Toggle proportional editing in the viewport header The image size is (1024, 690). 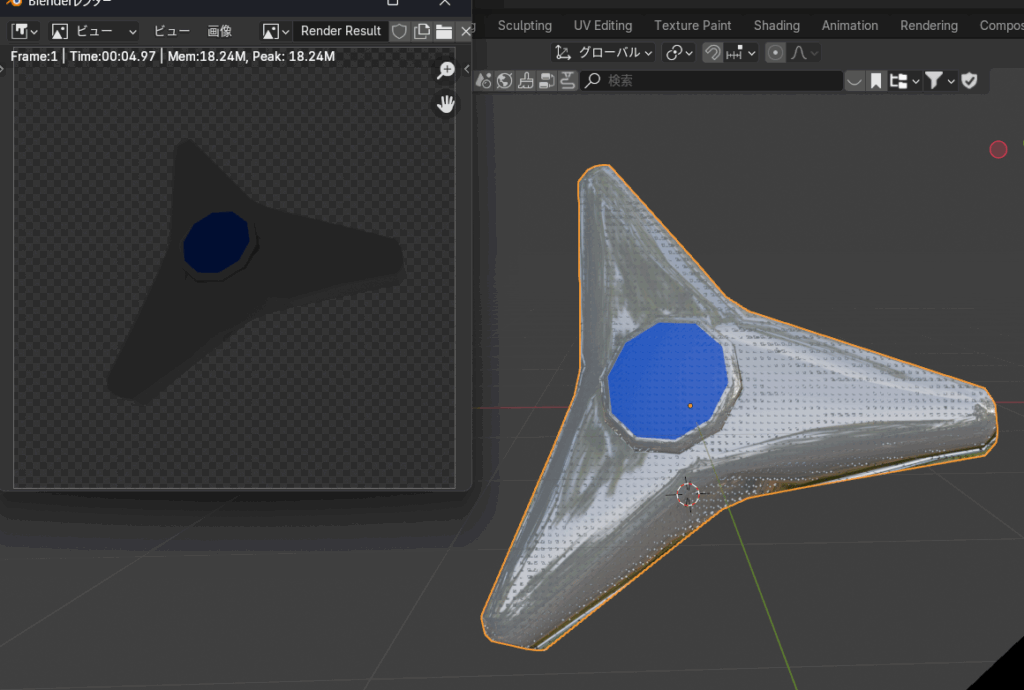[776, 53]
